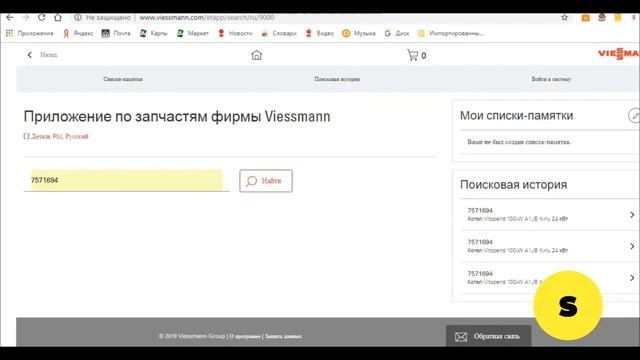Open the Видео bookmark

coord(320,33)
